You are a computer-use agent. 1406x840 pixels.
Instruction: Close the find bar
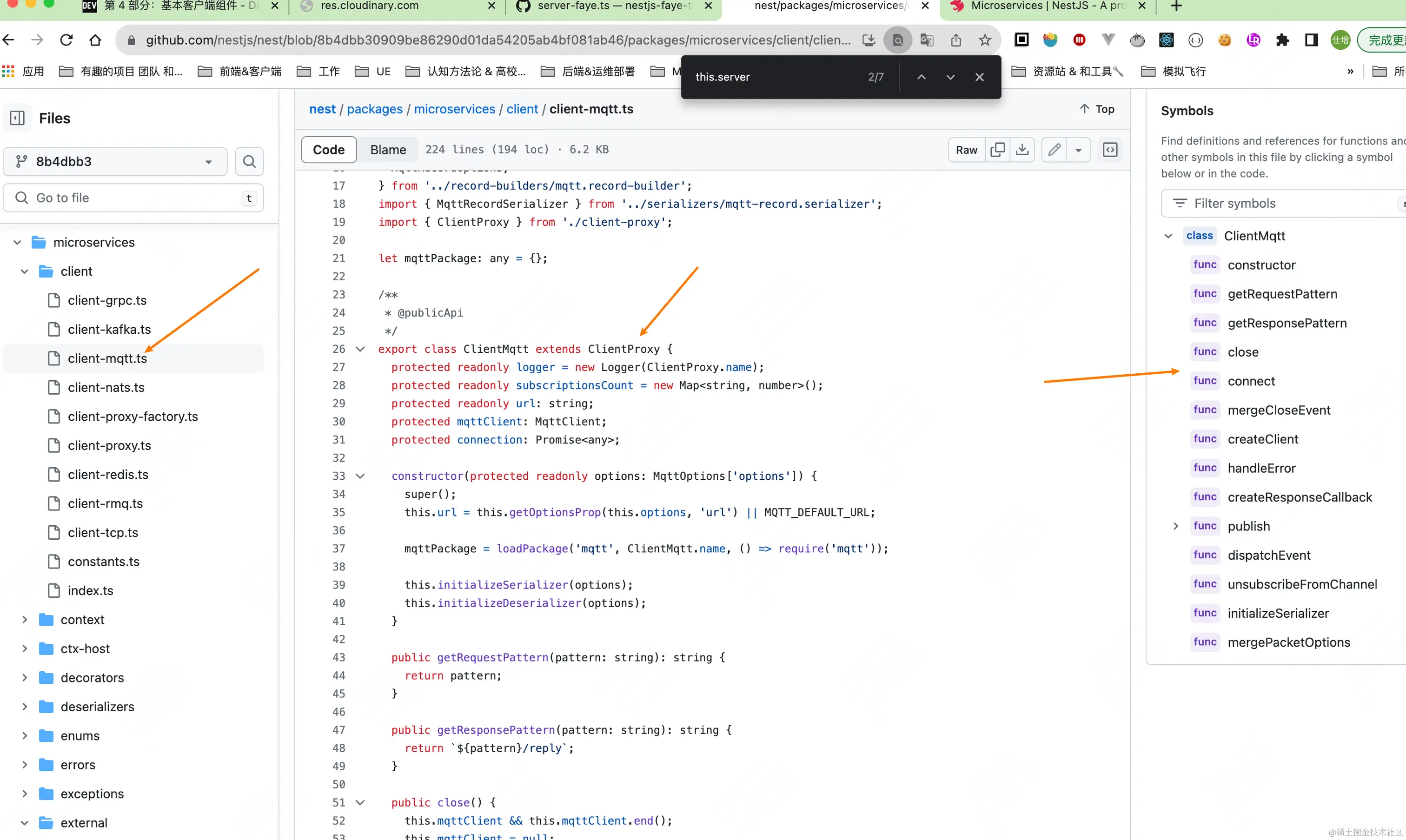[979, 77]
